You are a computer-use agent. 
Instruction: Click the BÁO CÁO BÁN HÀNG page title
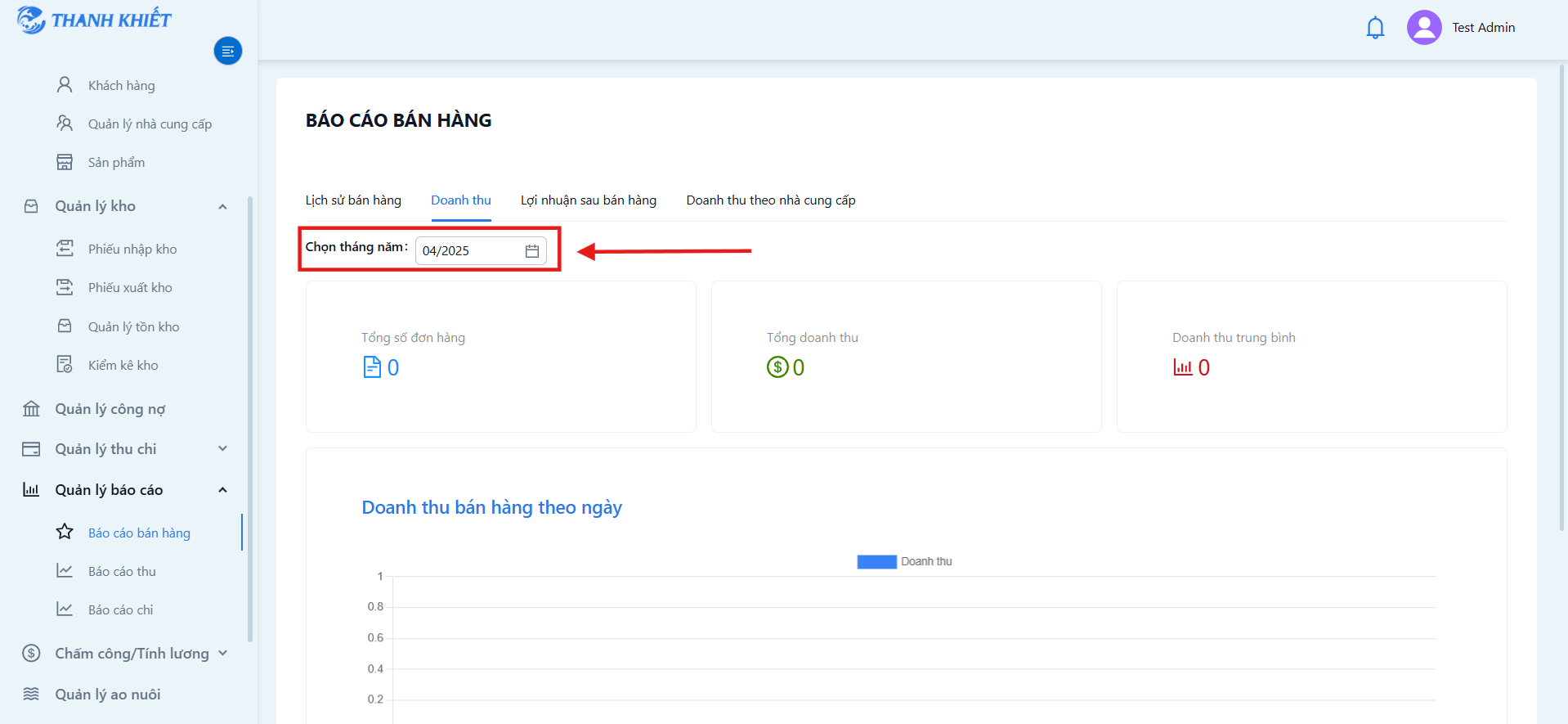[398, 120]
